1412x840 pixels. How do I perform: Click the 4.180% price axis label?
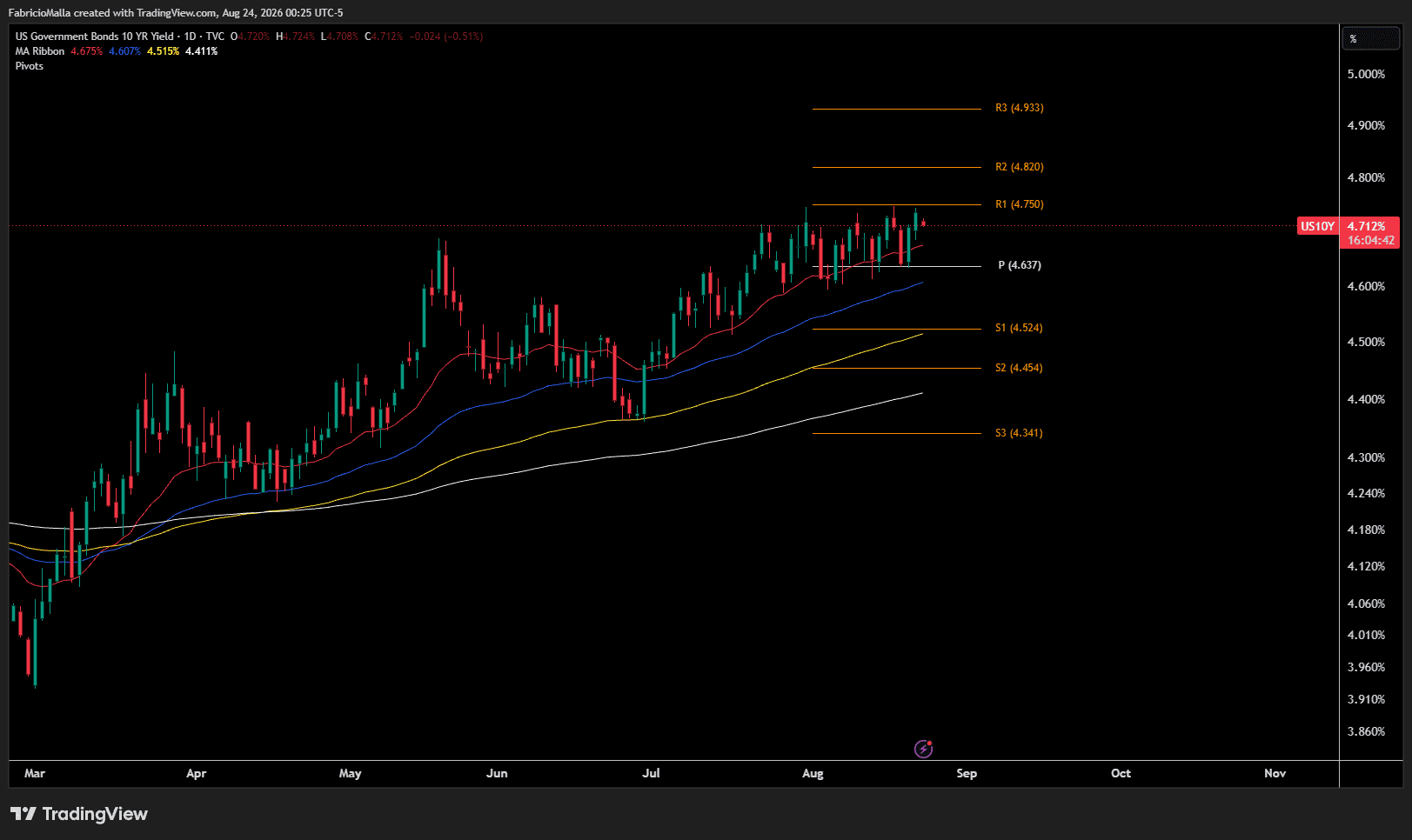(x=1367, y=530)
